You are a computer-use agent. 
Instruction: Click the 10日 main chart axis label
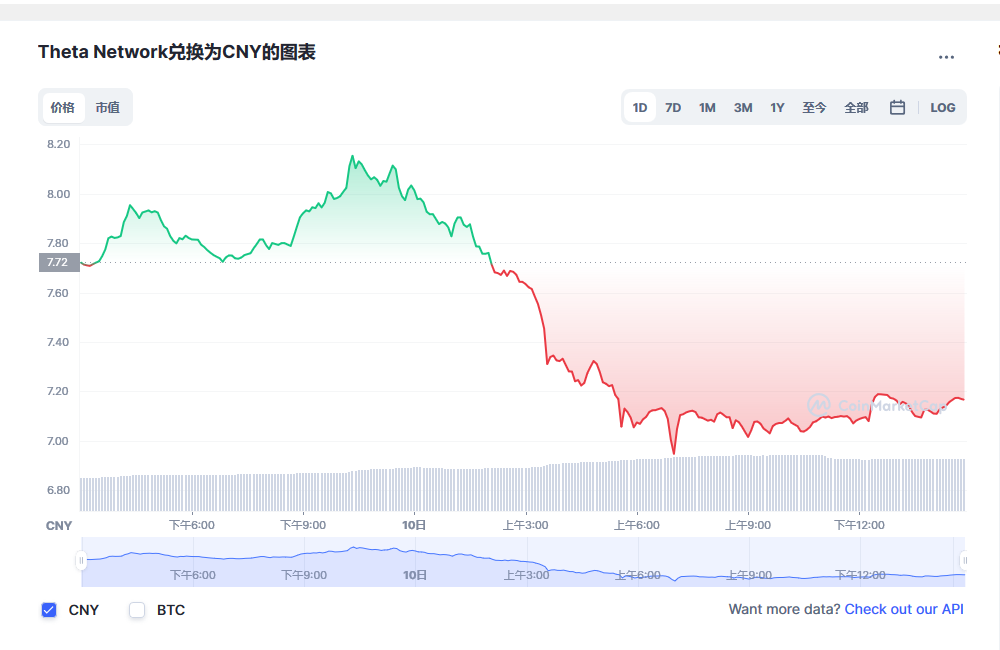click(414, 525)
